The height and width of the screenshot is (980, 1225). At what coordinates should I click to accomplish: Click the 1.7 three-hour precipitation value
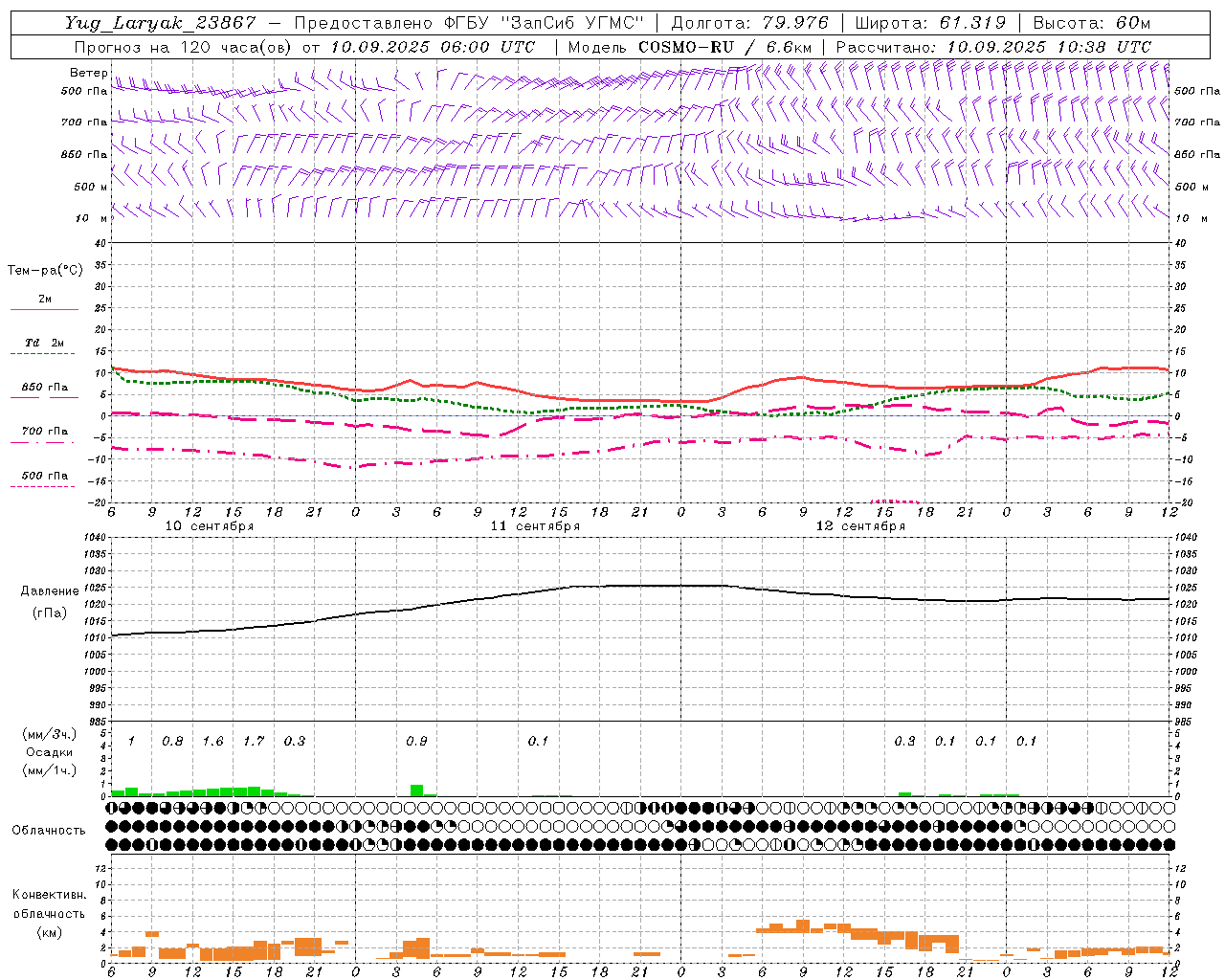[254, 742]
